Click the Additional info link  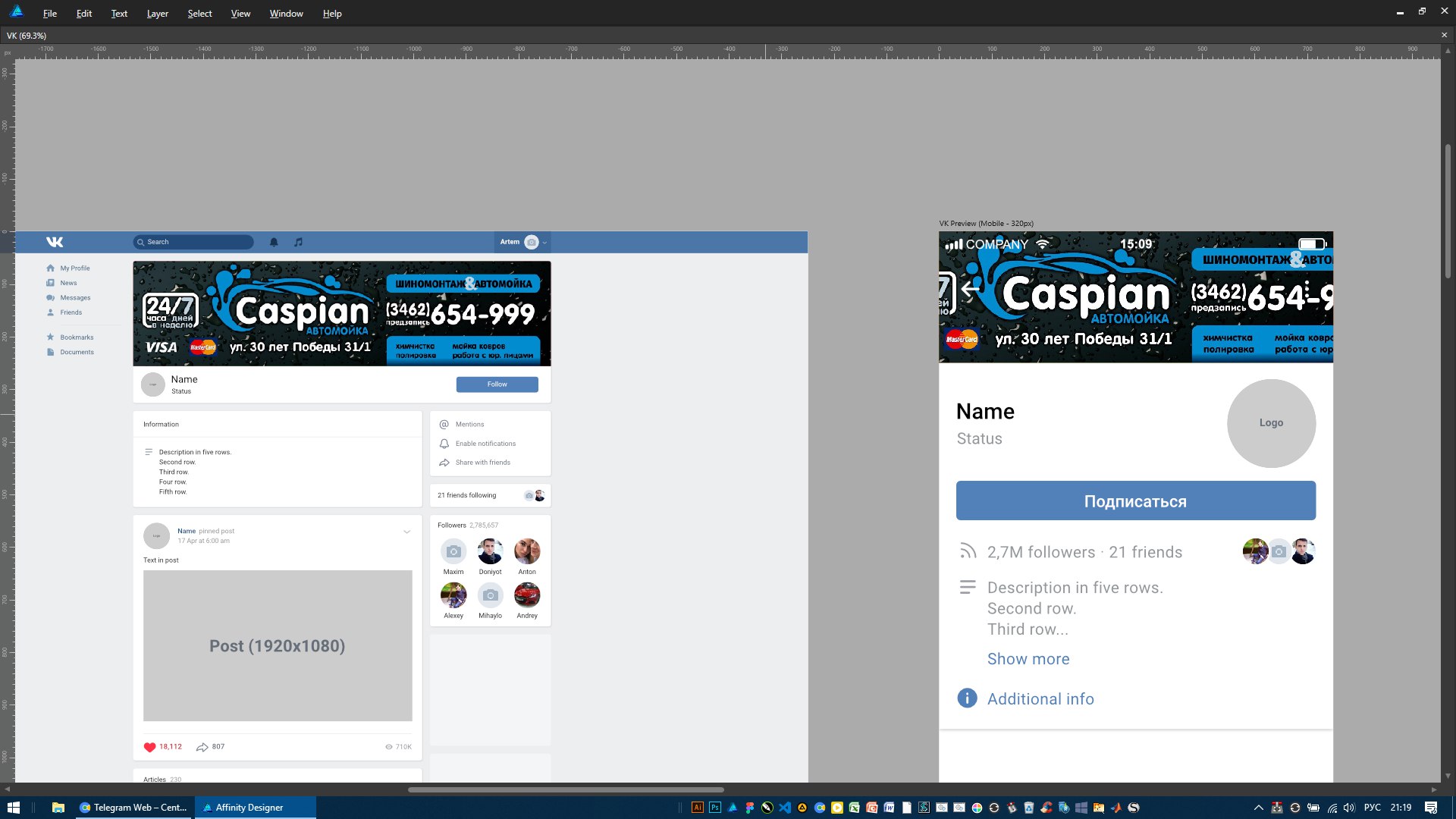[x=1040, y=699]
